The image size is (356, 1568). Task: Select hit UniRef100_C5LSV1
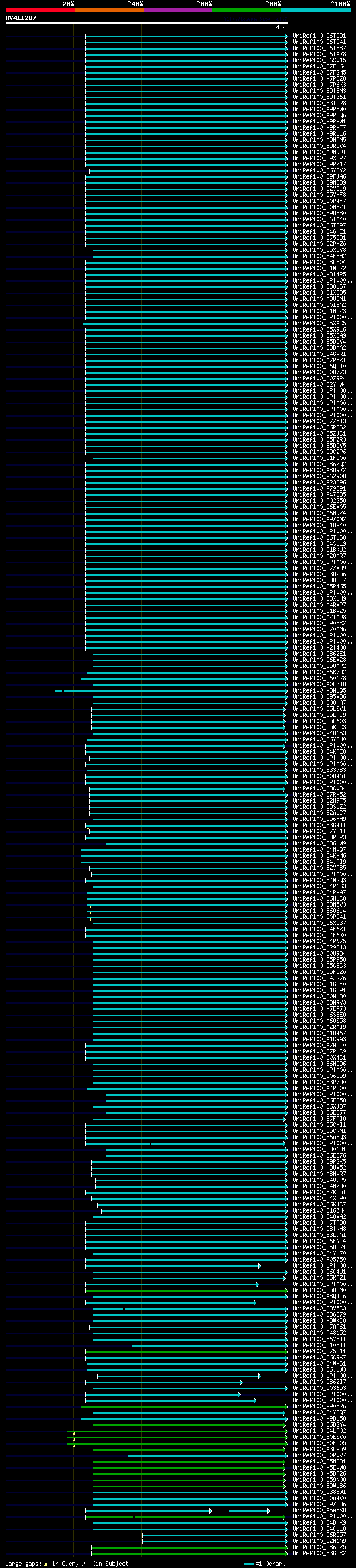(319, 709)
